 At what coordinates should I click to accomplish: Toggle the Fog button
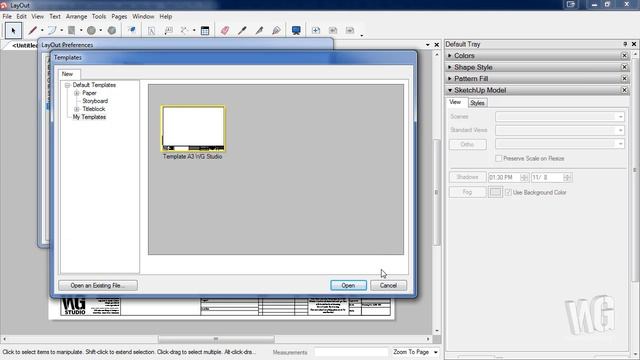(x=467, y=192)
